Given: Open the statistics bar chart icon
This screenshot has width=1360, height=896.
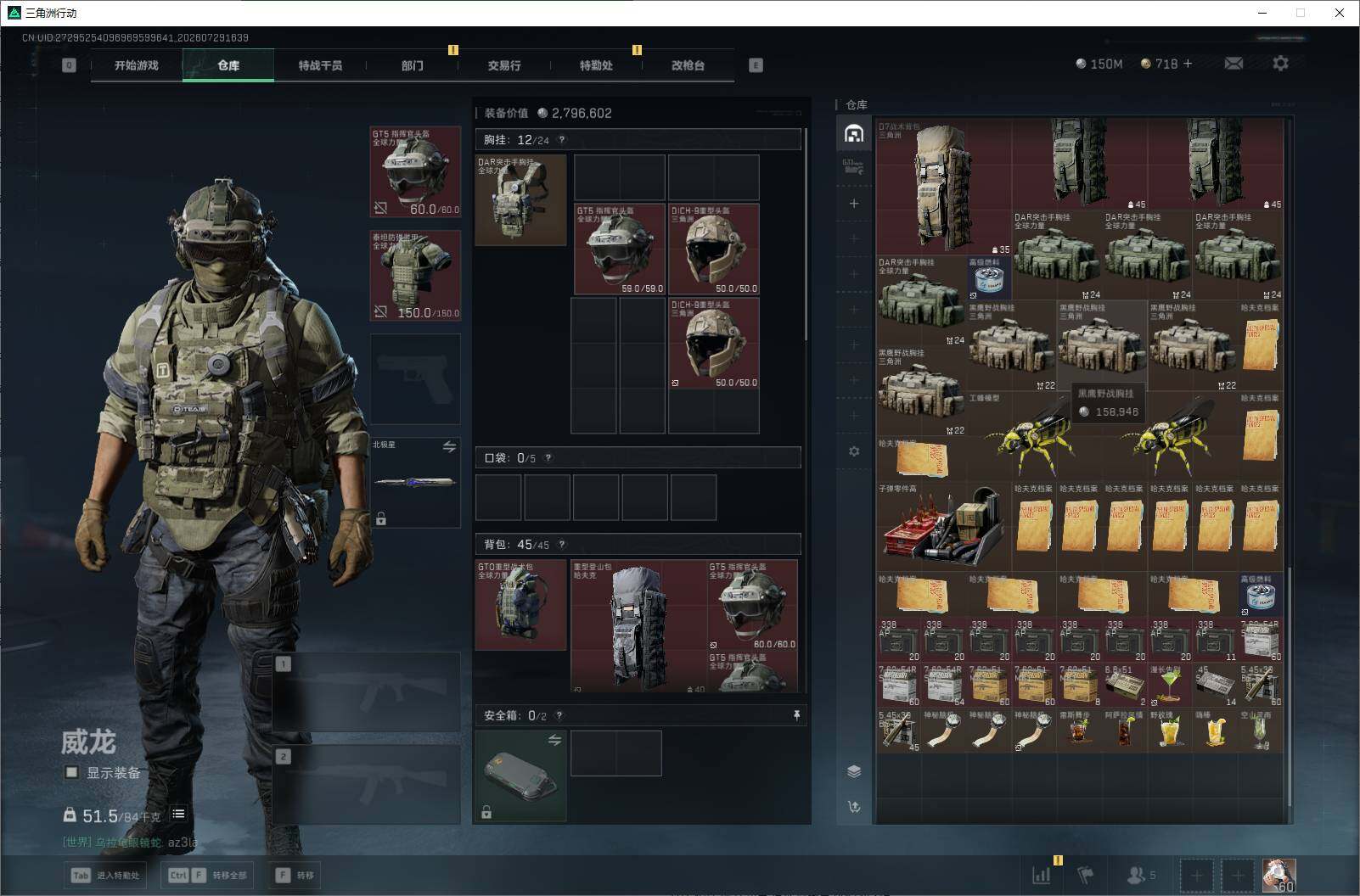Looking at the screenshot, I should [1041, 875].
